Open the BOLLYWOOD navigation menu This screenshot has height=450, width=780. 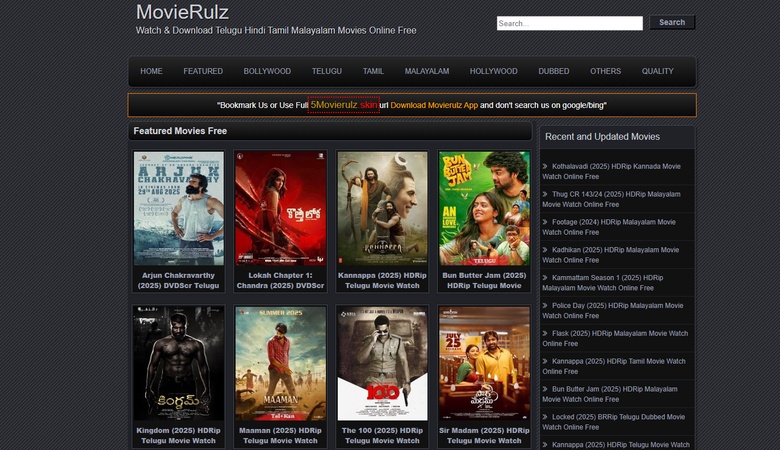pos(267,72)
